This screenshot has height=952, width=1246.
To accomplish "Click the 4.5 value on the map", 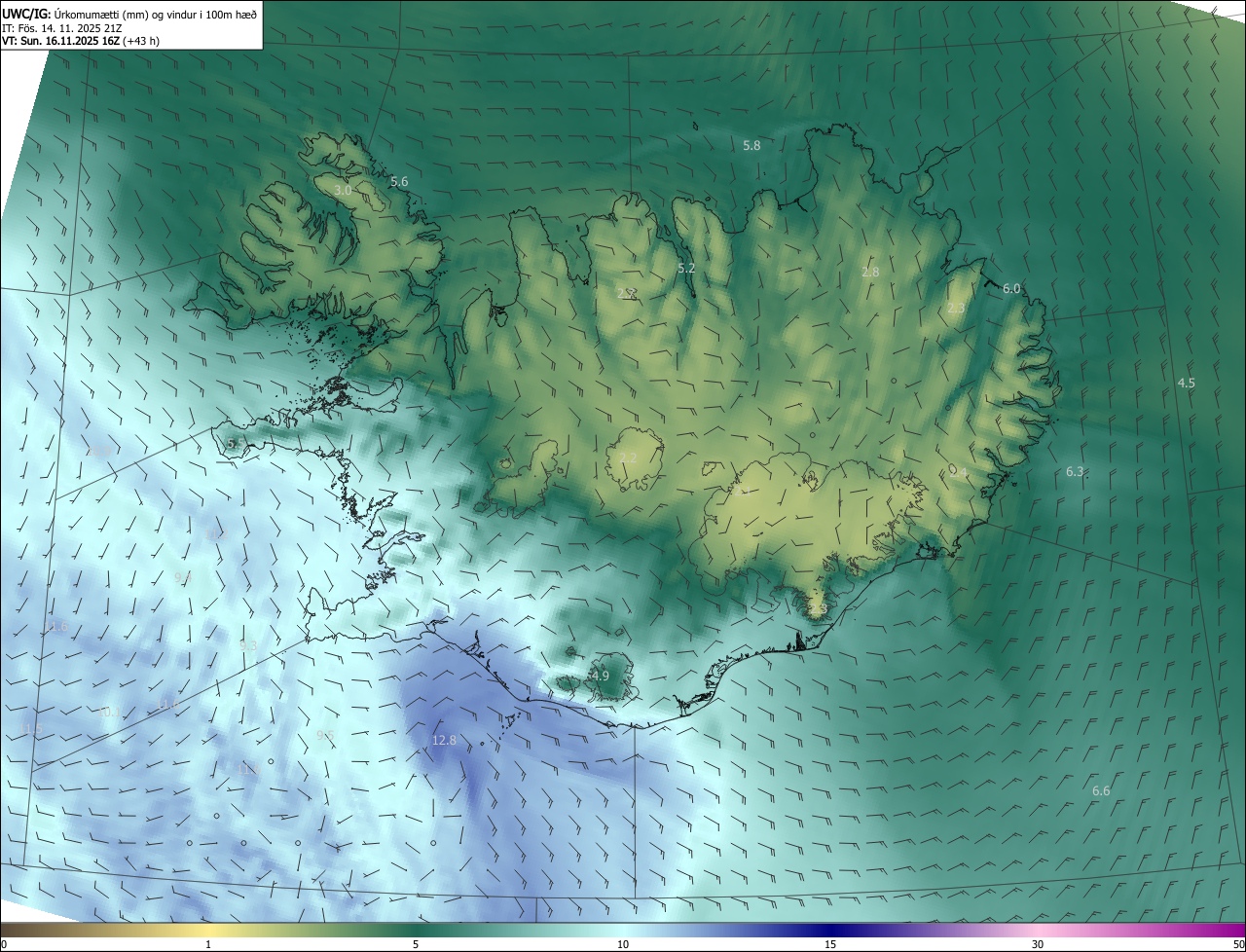I will coord(1186,384).
